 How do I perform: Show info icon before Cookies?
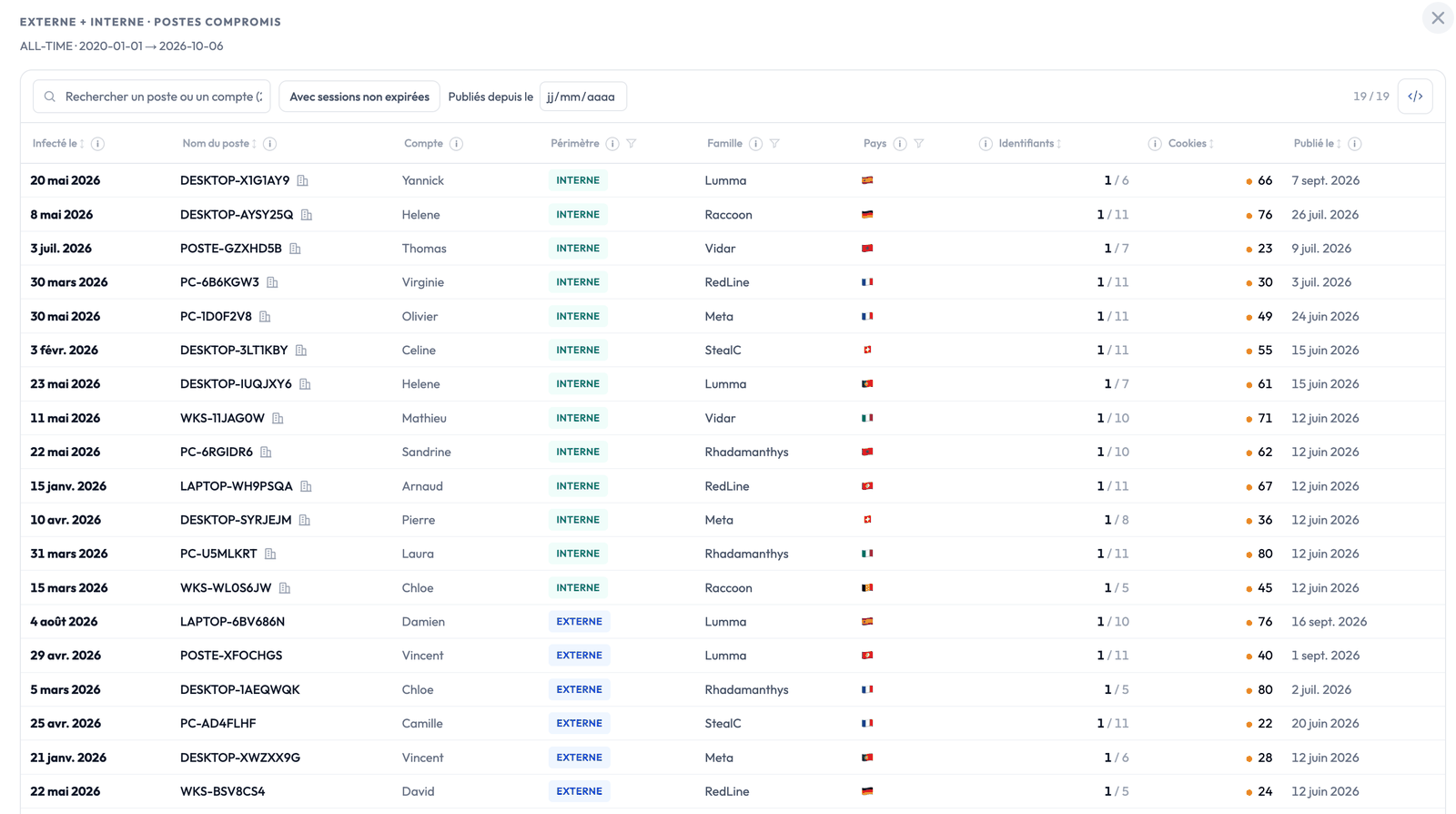[x=1155, y=144]
